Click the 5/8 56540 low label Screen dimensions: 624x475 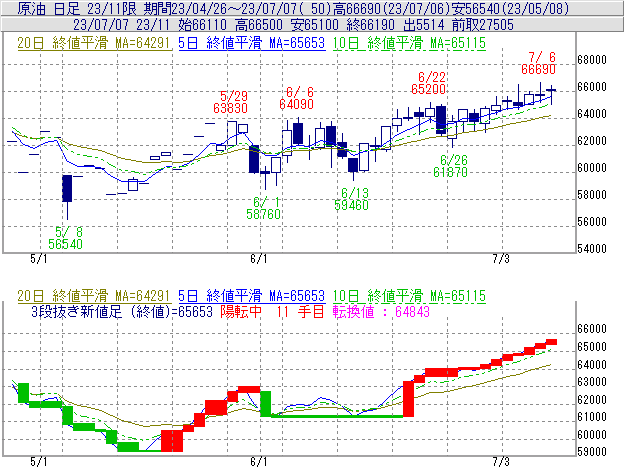(x=66, y=238)
